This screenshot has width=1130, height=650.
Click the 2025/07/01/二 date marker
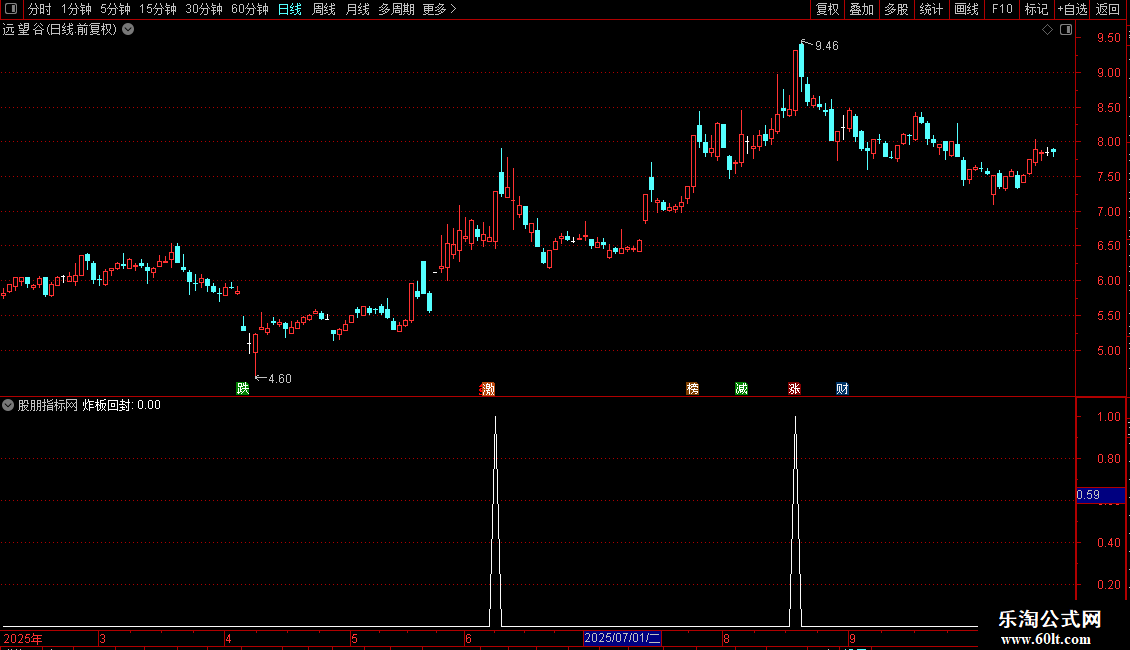[x=622, y=638]
